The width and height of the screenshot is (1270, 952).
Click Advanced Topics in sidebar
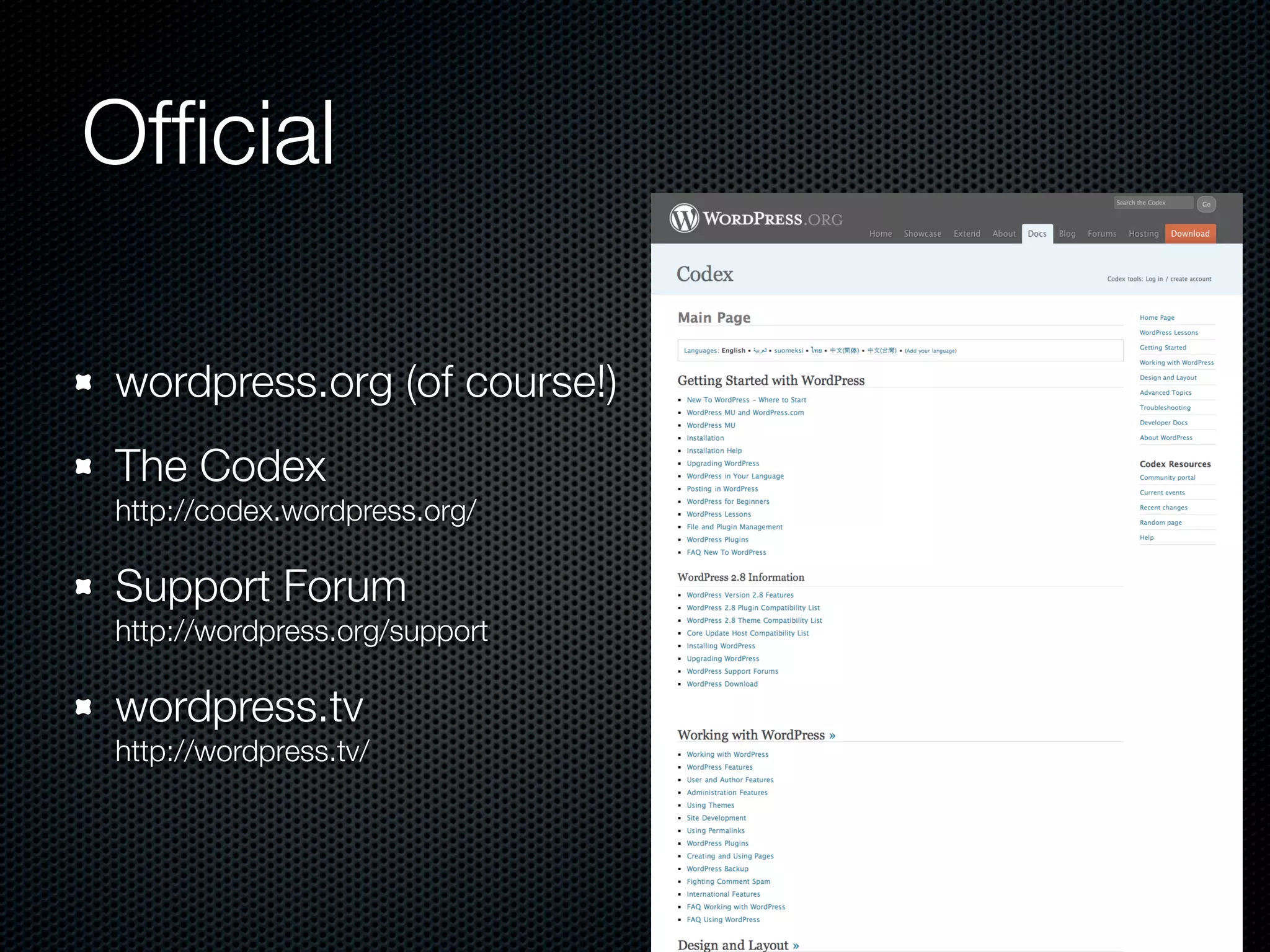(1165, 393)
